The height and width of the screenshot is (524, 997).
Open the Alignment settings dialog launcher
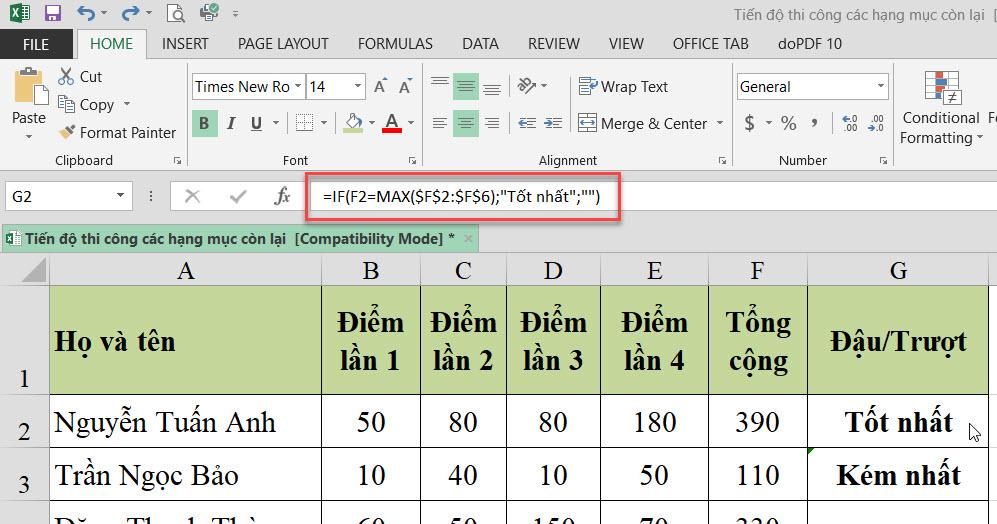722,161
